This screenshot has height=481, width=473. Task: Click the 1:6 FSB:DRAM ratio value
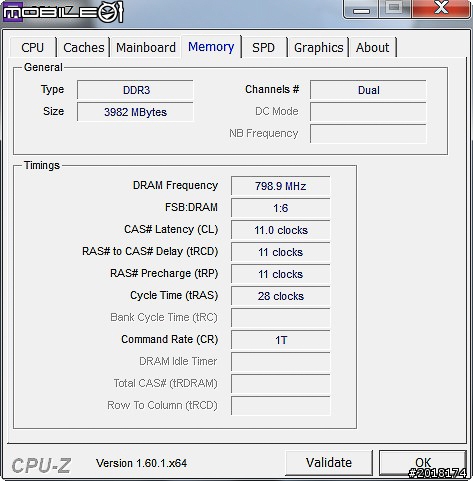pyautogui.click(x=281, y=208)
